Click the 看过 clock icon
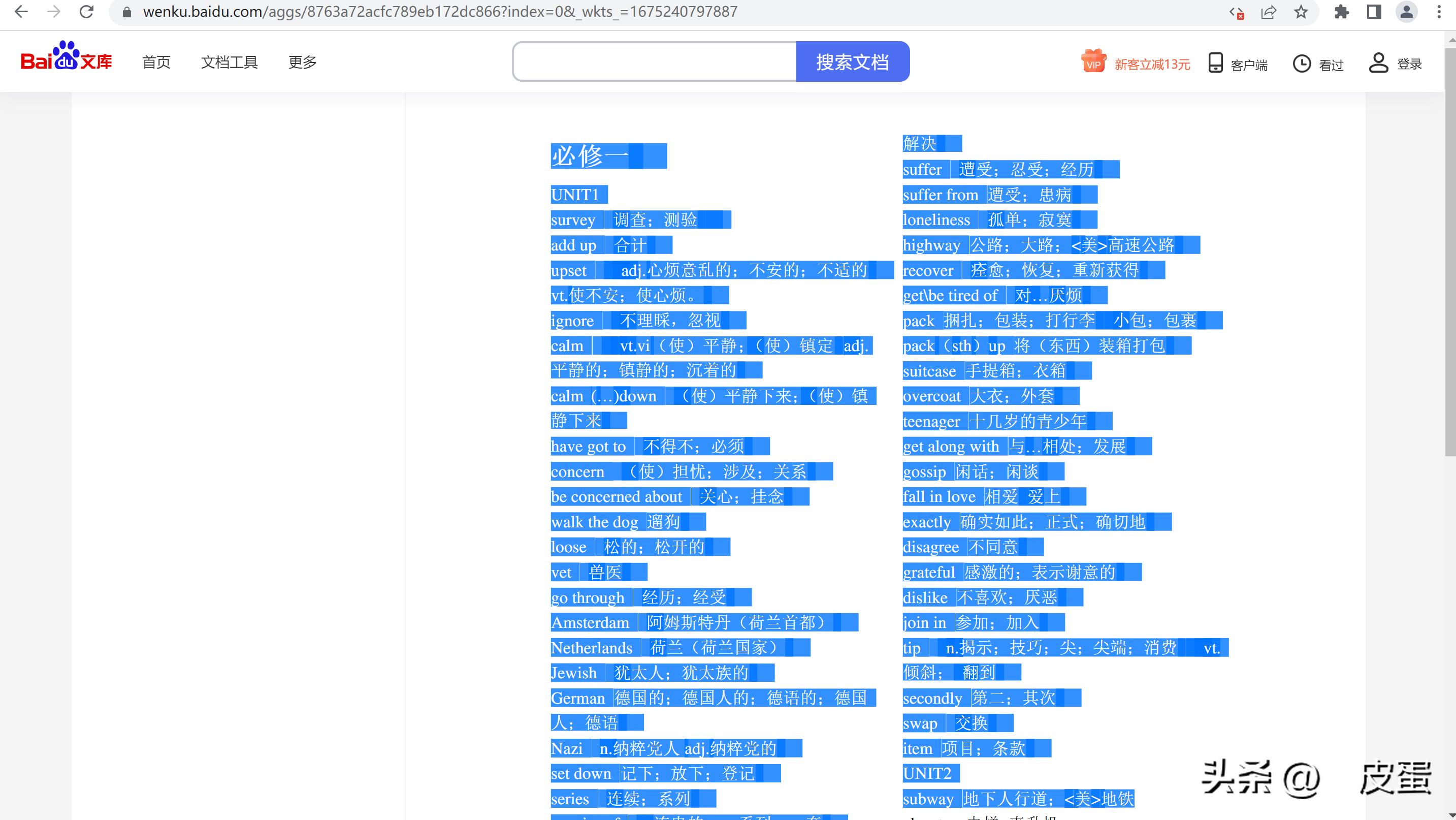Viewport: 1456px width, 820px height. click(x=1302, y=64)
